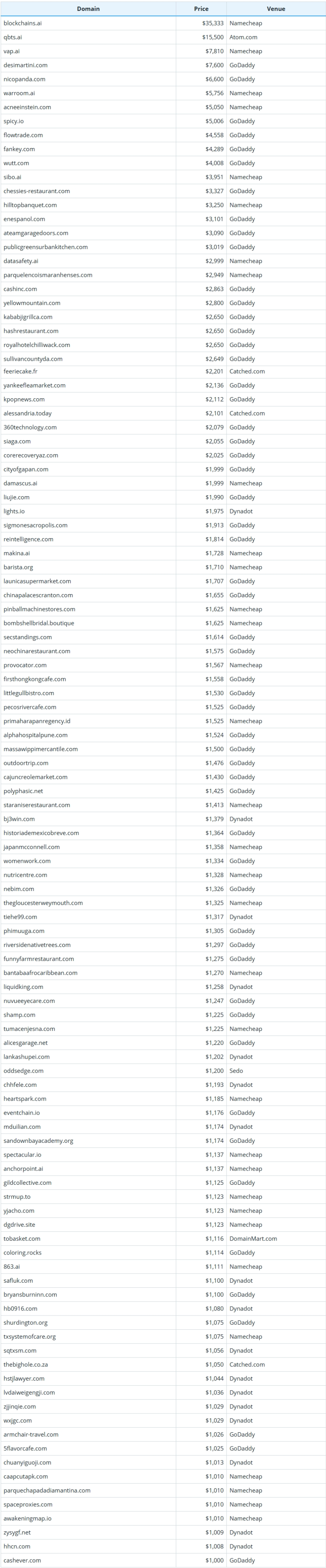
Task: Open the thebighole.co.za domain entry
Action: coord(25,1365)
